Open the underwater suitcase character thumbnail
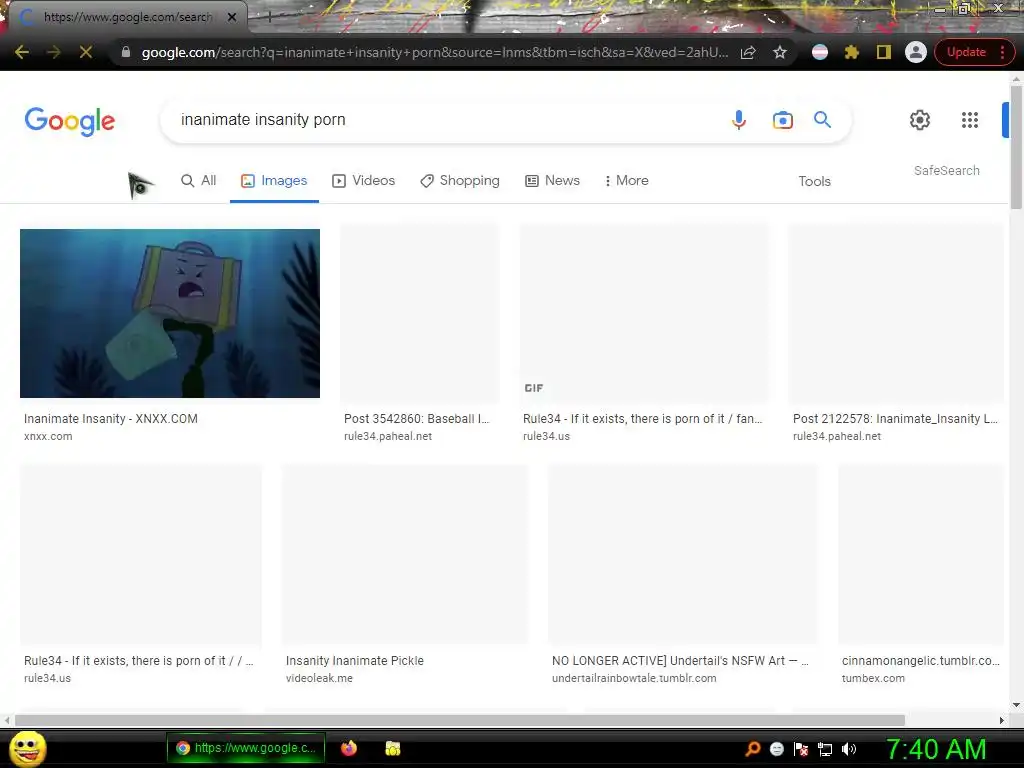 pyautogui.click(x=170, y=313)
